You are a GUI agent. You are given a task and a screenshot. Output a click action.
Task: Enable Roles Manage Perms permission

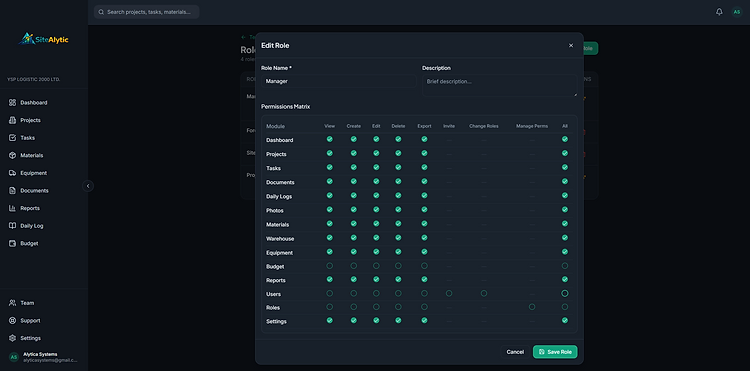532,307
